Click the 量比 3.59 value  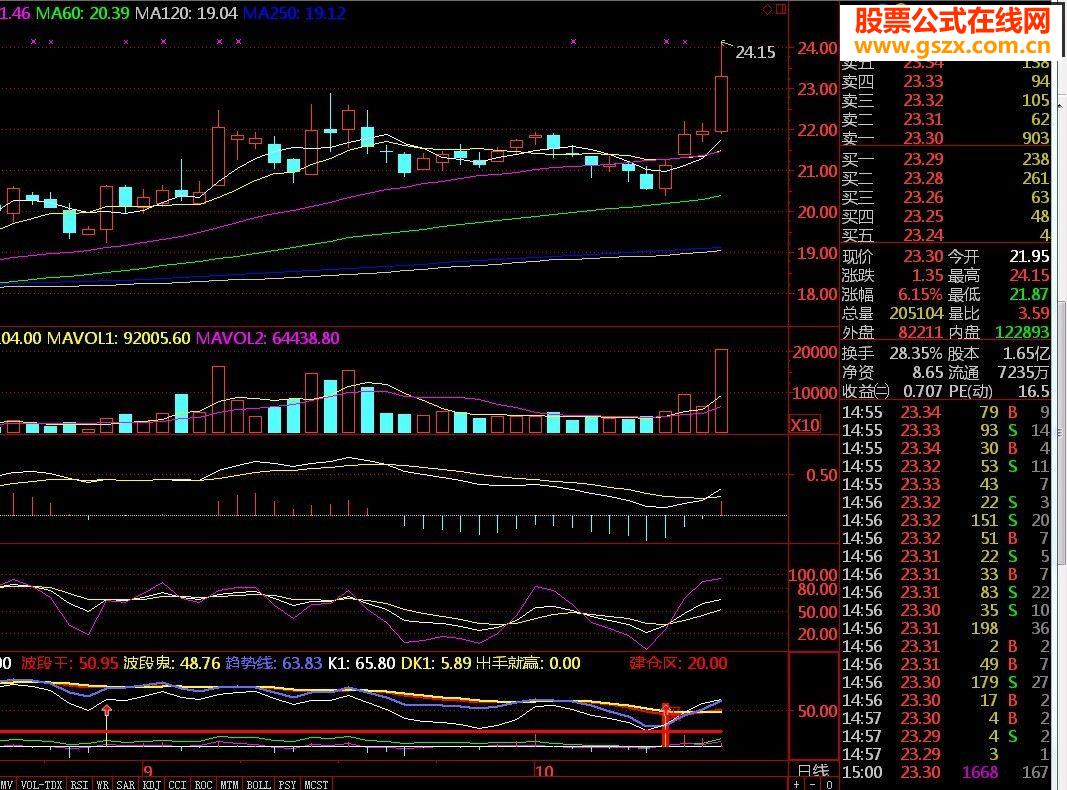[x=1033, y=314]
